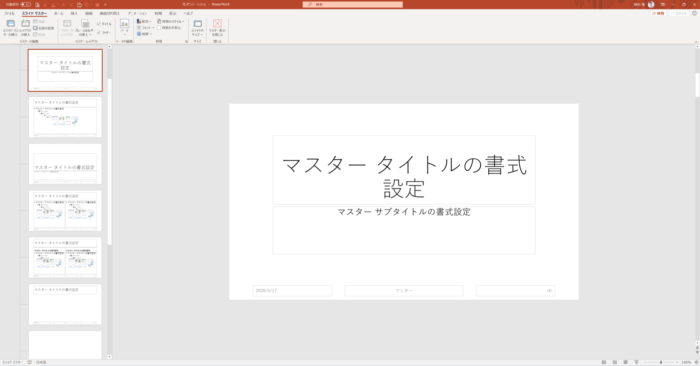Toggle the Footers (フッター) checkbox
The width and height of the screenshot is (700, 366).
coord(99,32)
